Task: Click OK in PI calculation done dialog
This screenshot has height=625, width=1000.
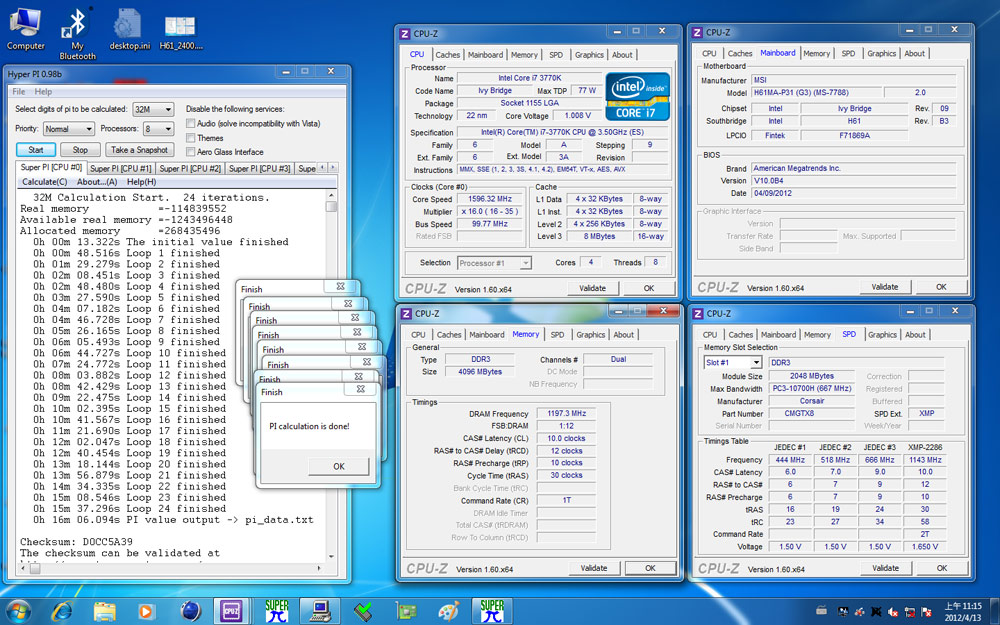Action: 338,466
